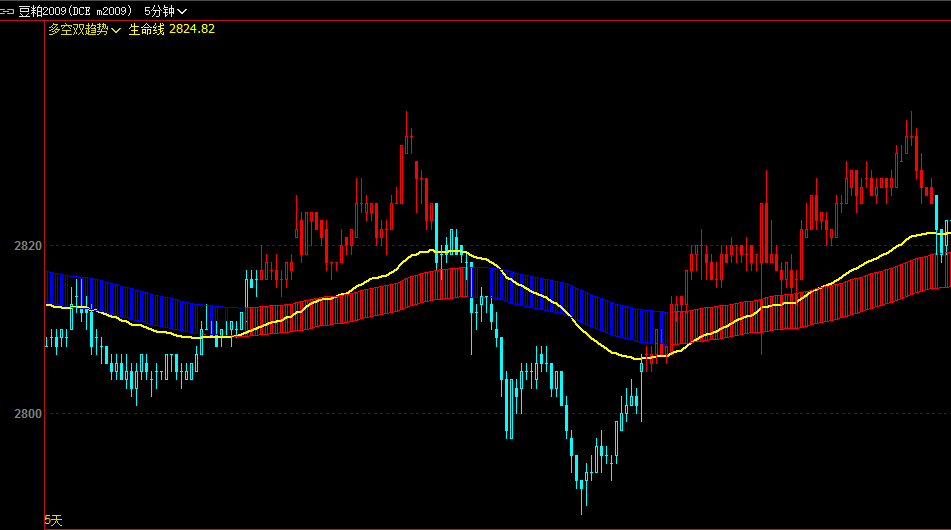Click the 豆粕2009(DCE m2009) contract title
The image size is (951, 530).
coord(75,12)
